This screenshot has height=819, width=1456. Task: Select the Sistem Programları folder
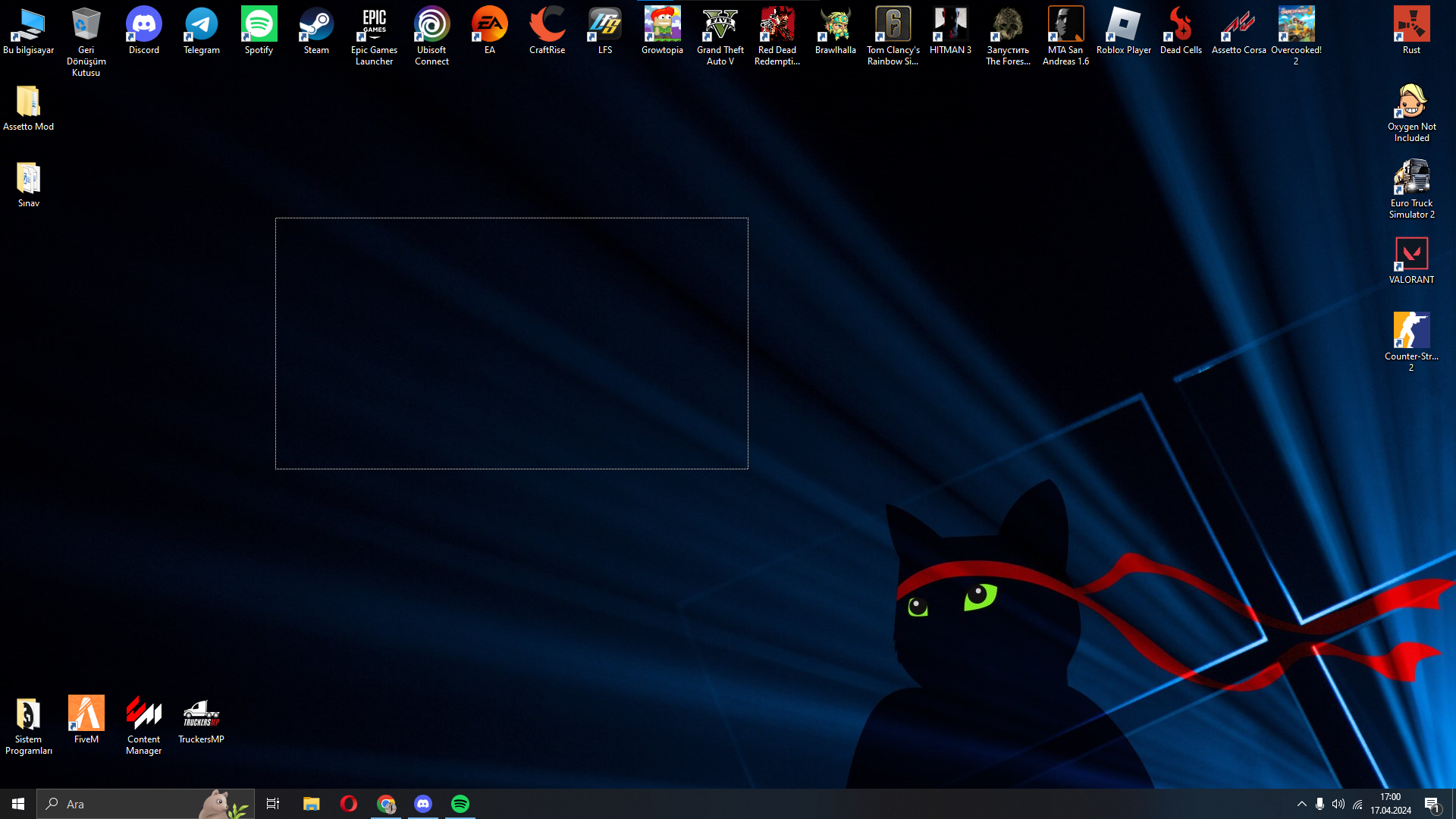(29, 726)
